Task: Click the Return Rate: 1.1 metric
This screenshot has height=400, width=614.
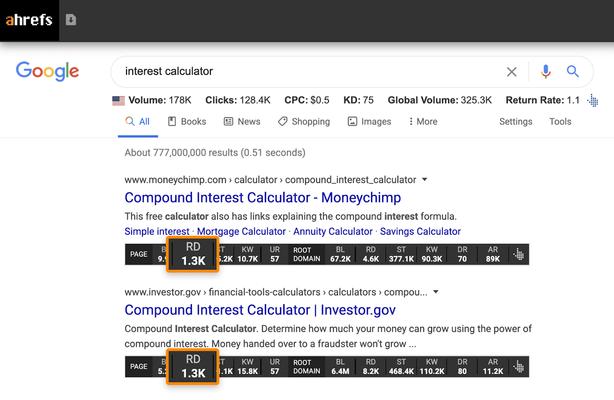Action: pyautogui.click(x=542, y=100)
